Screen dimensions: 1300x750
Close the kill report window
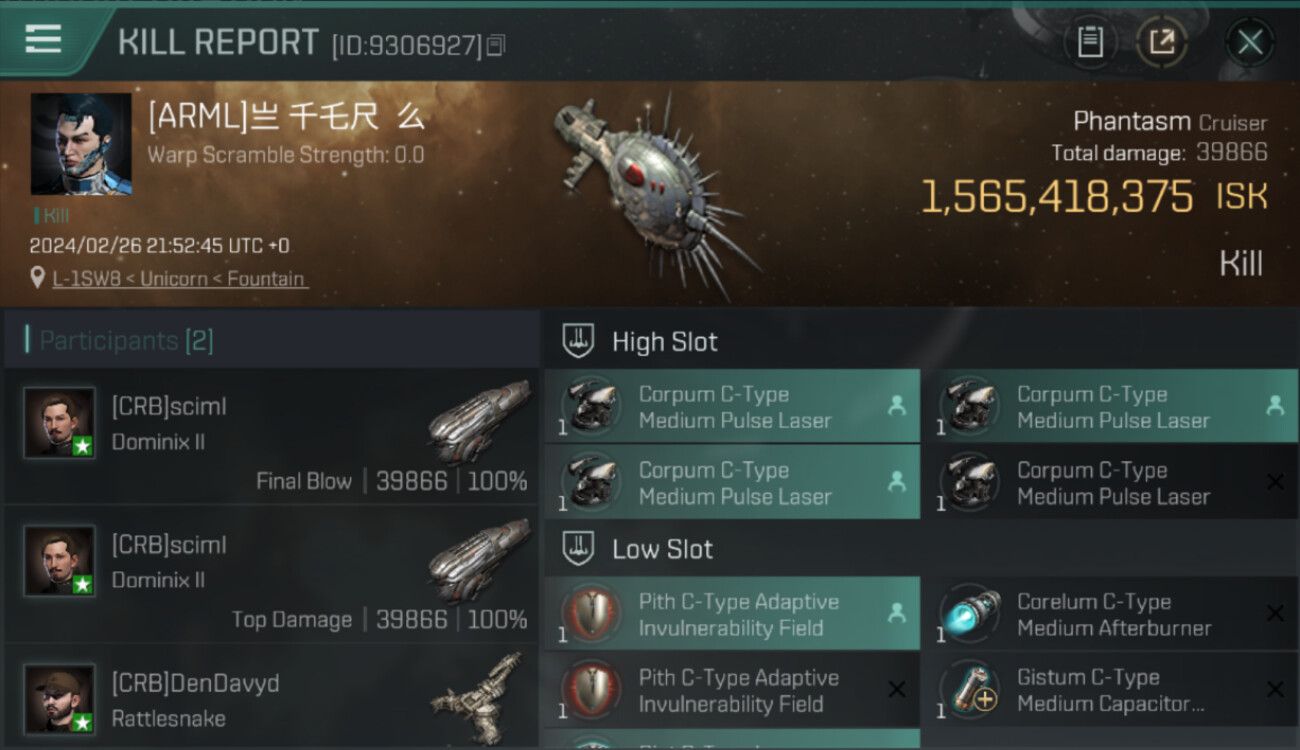[1250, 42]
